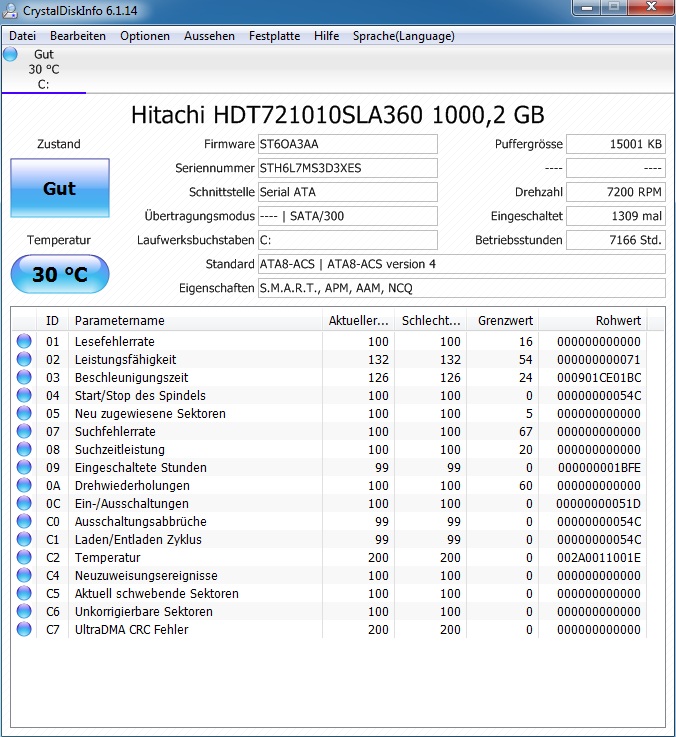The image size is (676, 737).
Task: Click the status dot for Laden/Entladen Zyklus
Action: pyautogui.click(x=24, y=539)
